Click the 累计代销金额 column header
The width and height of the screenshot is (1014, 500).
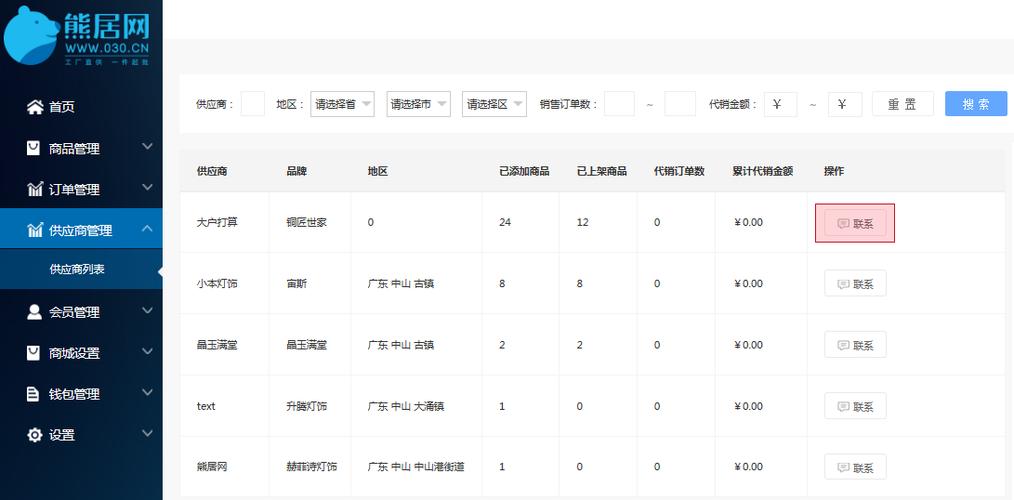pos(763,171)
